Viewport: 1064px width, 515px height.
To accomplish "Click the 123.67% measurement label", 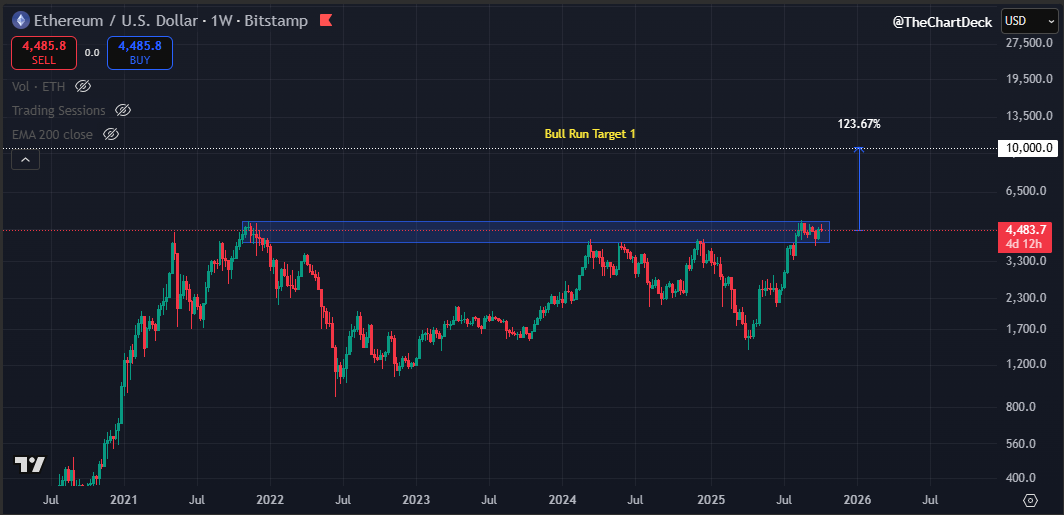I will click(860, 124).
